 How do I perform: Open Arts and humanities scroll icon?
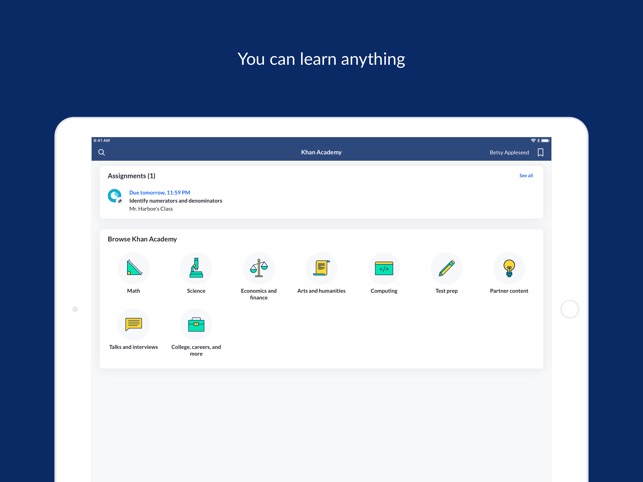coord(322,269)
